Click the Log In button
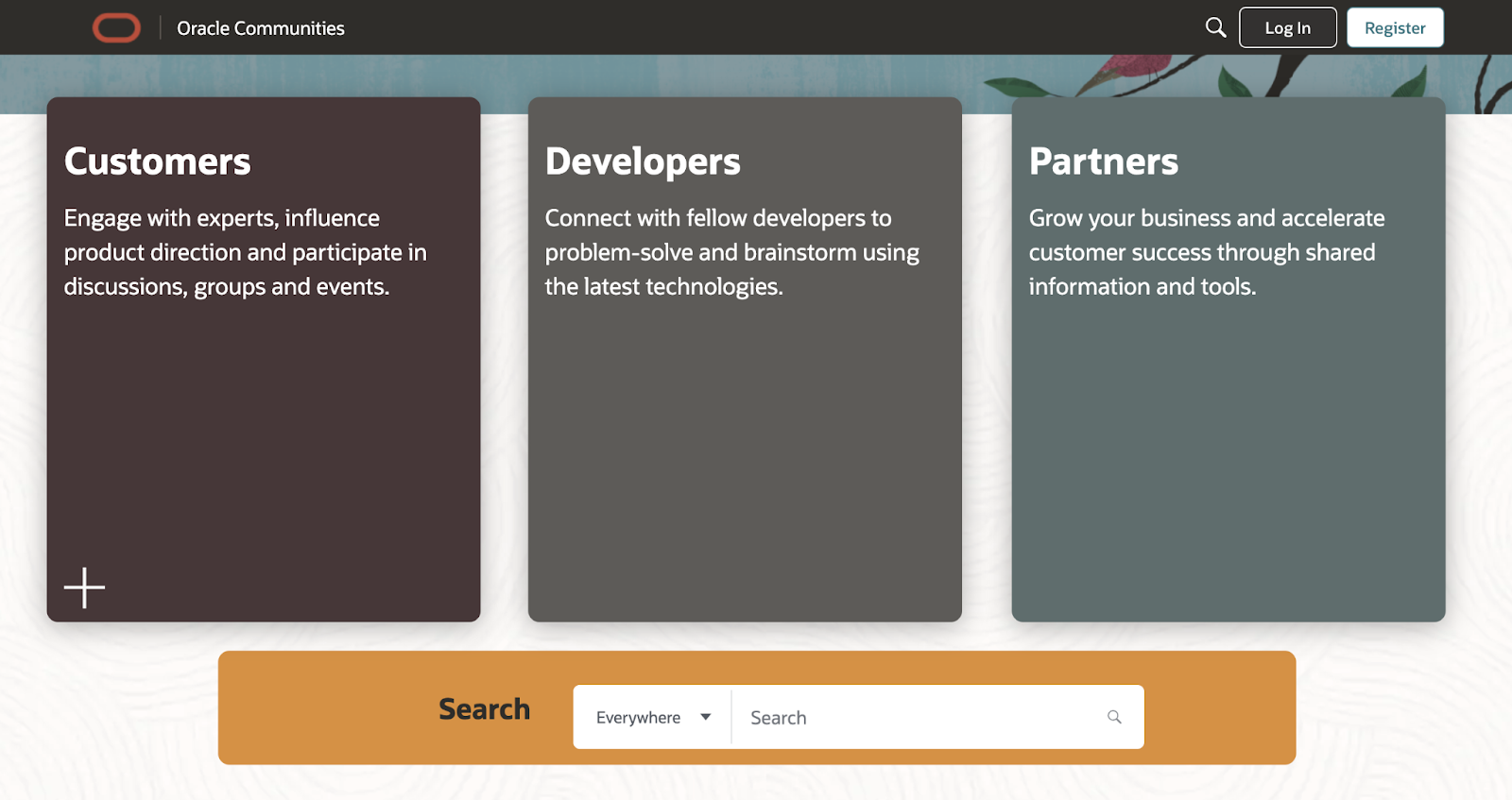The width and height of the screenshot is (1512, 800). [1287, 27]
